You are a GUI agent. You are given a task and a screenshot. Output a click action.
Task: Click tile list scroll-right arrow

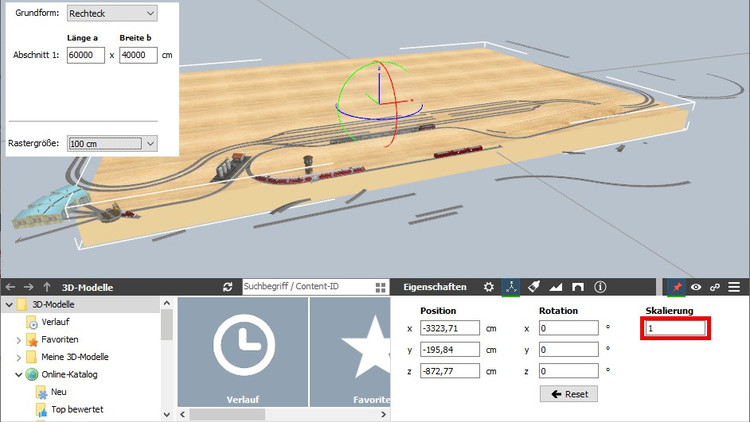coord(384,414)
